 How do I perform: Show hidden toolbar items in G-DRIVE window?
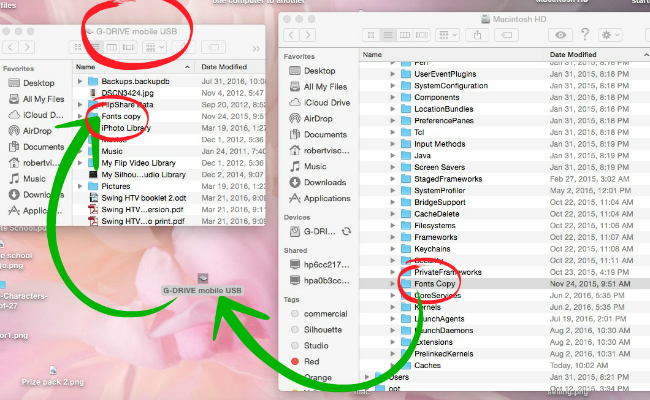(x=256, y=48)
